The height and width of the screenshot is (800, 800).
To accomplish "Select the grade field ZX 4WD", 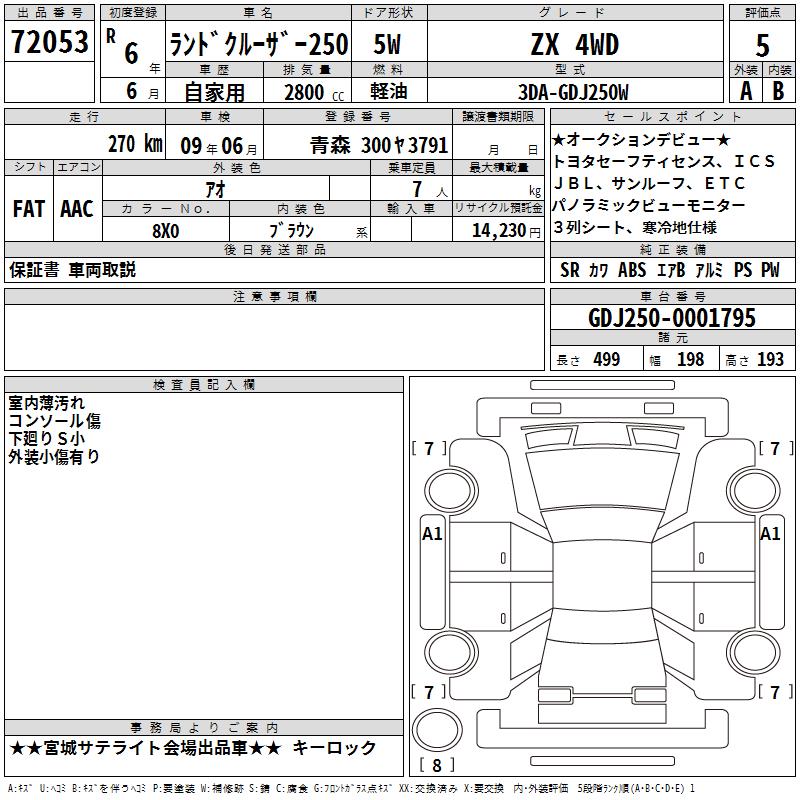I will click(x=575, y=44).
